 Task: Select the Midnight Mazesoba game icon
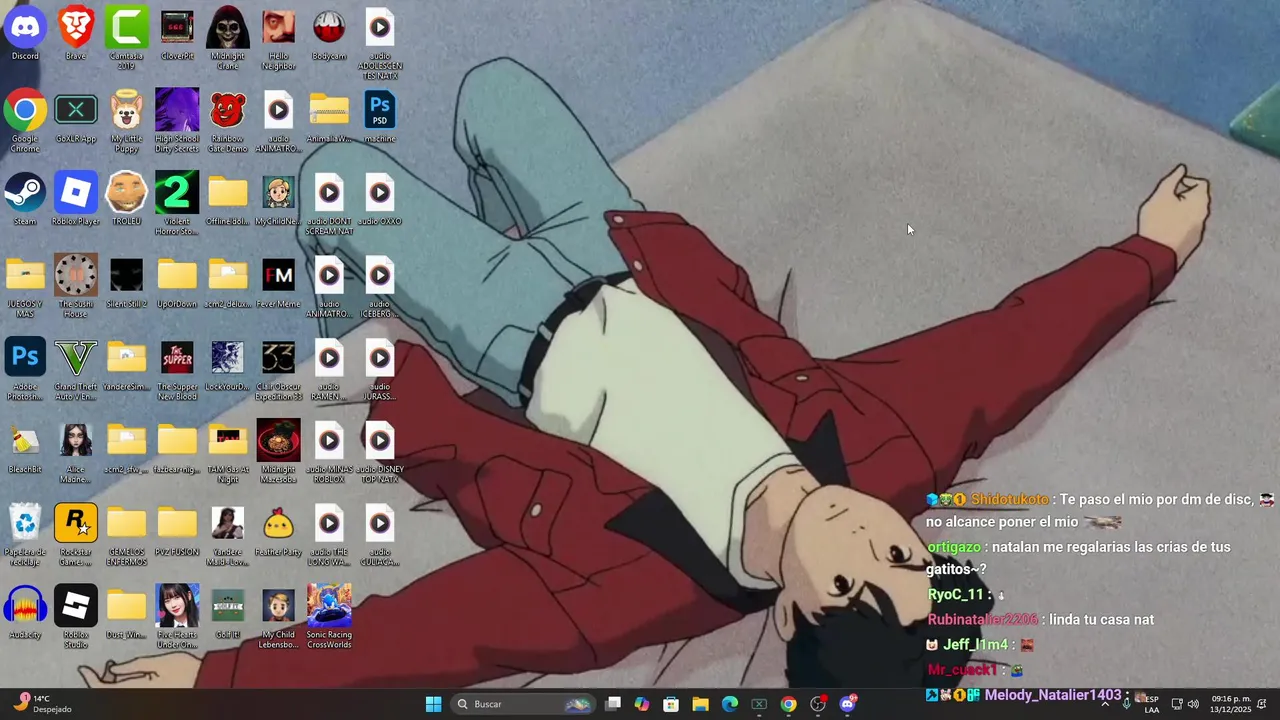point(278,452)
